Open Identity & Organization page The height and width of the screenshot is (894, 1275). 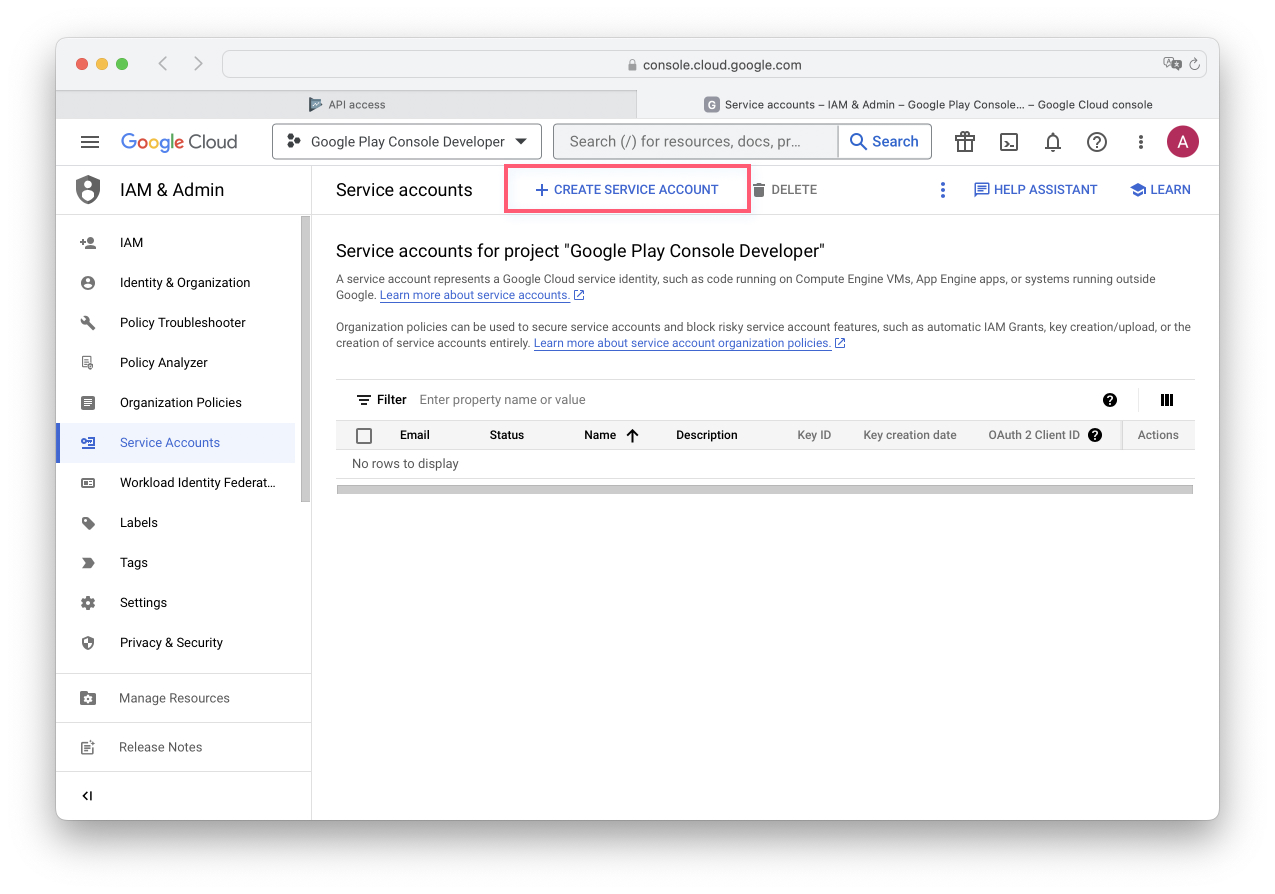coord(184,283)
